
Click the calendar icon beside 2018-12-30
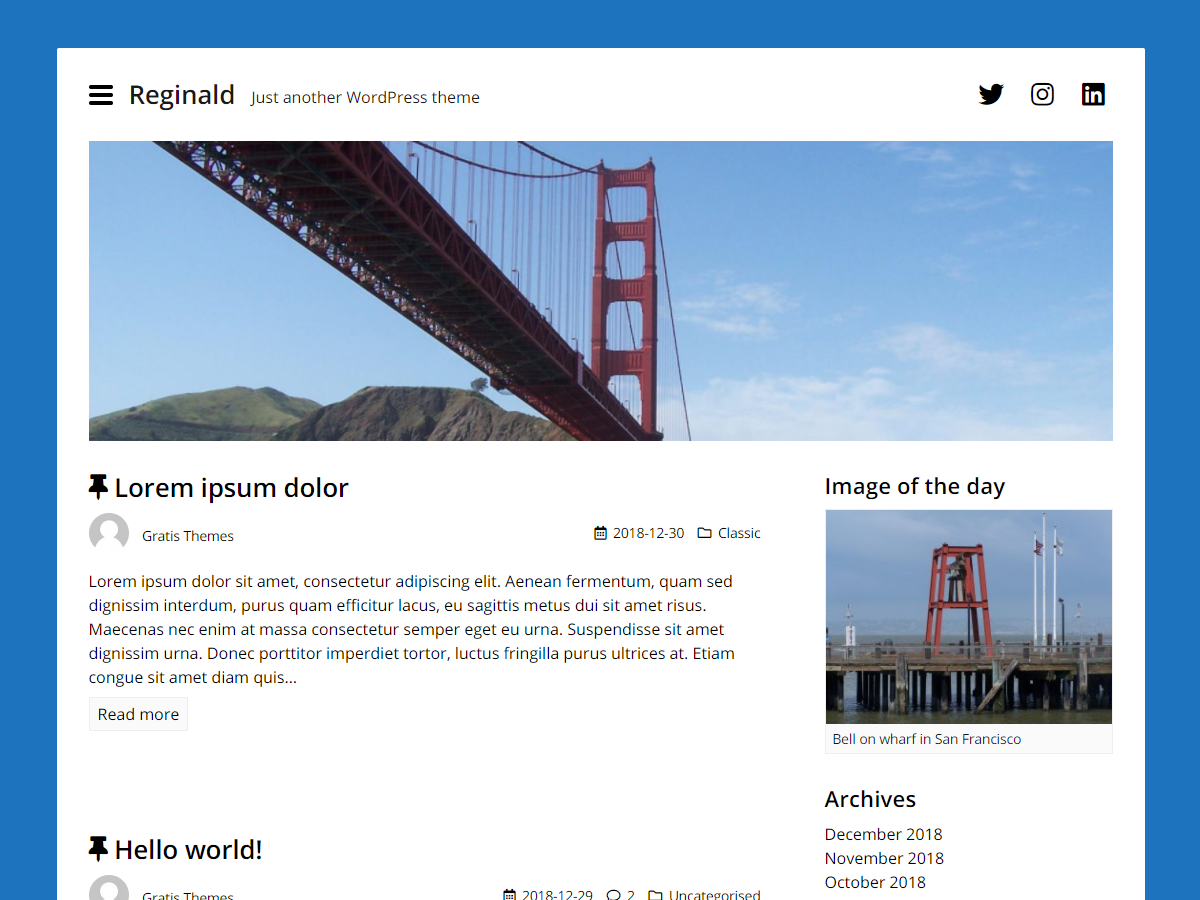click(600, 533)
